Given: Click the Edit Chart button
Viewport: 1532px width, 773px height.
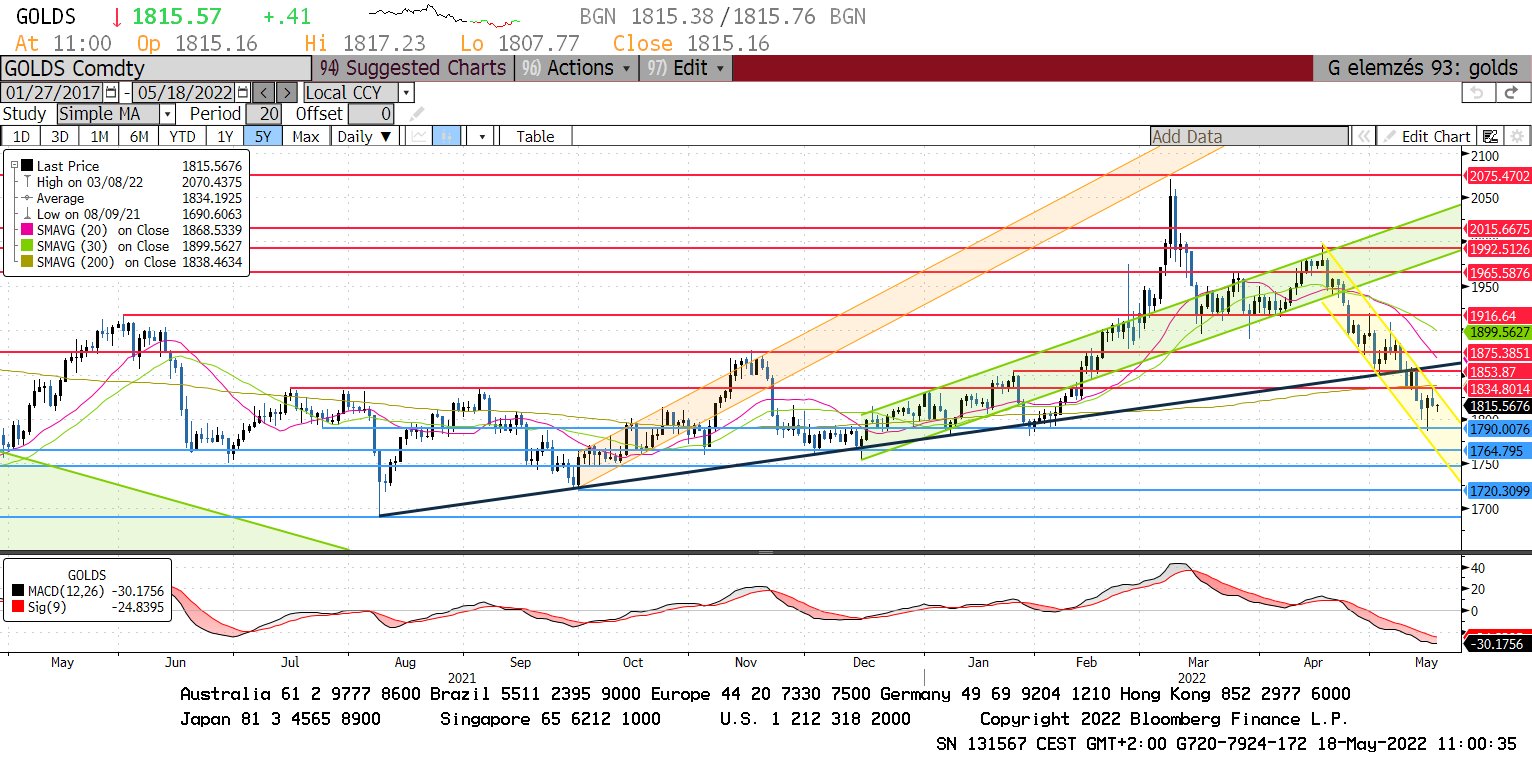Looking at the screenshot, I should pyautogui.click(x=1427, y=137).
